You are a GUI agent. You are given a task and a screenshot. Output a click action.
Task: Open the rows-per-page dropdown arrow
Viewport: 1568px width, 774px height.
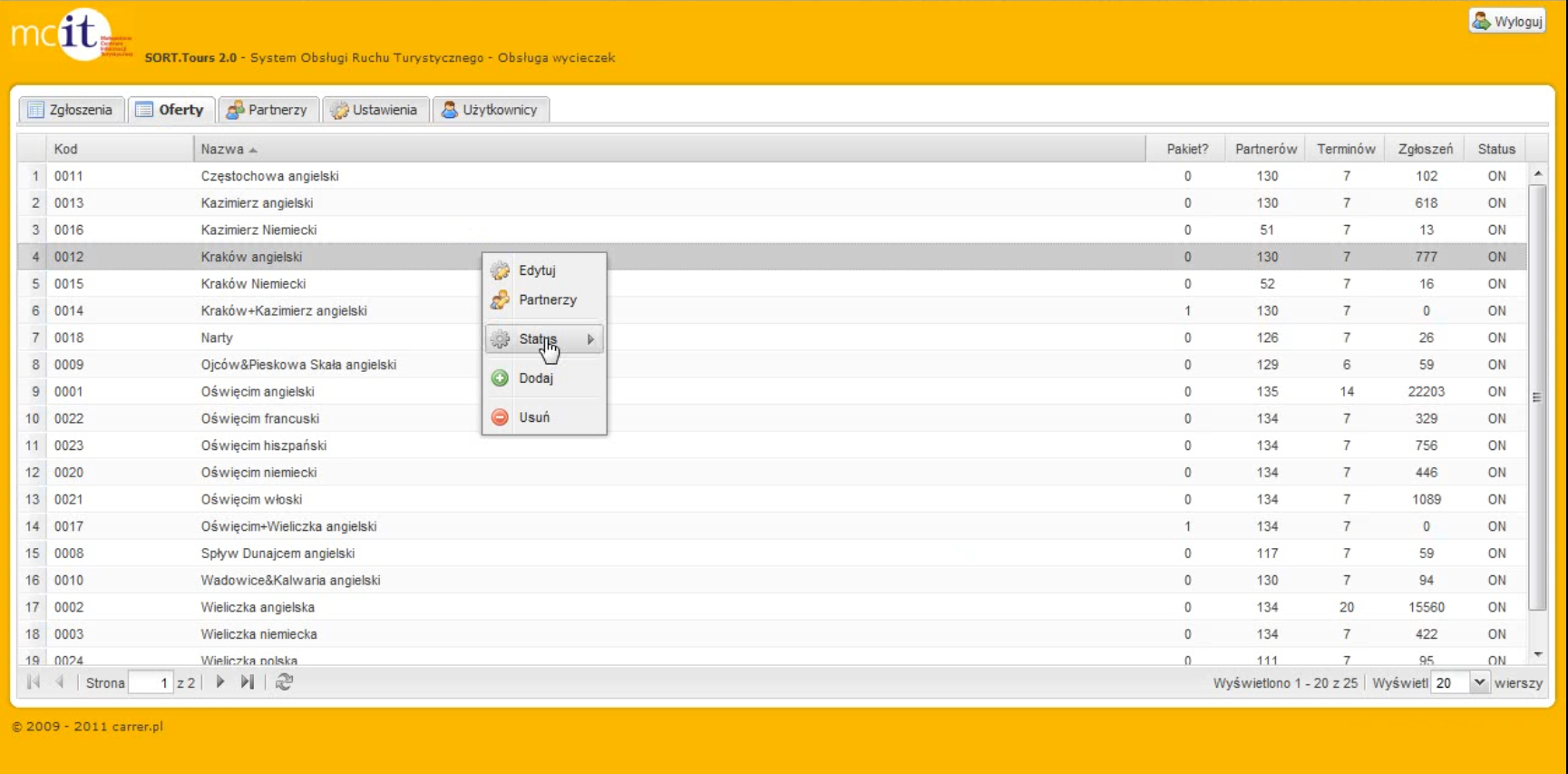click(x=1479, y=682)
